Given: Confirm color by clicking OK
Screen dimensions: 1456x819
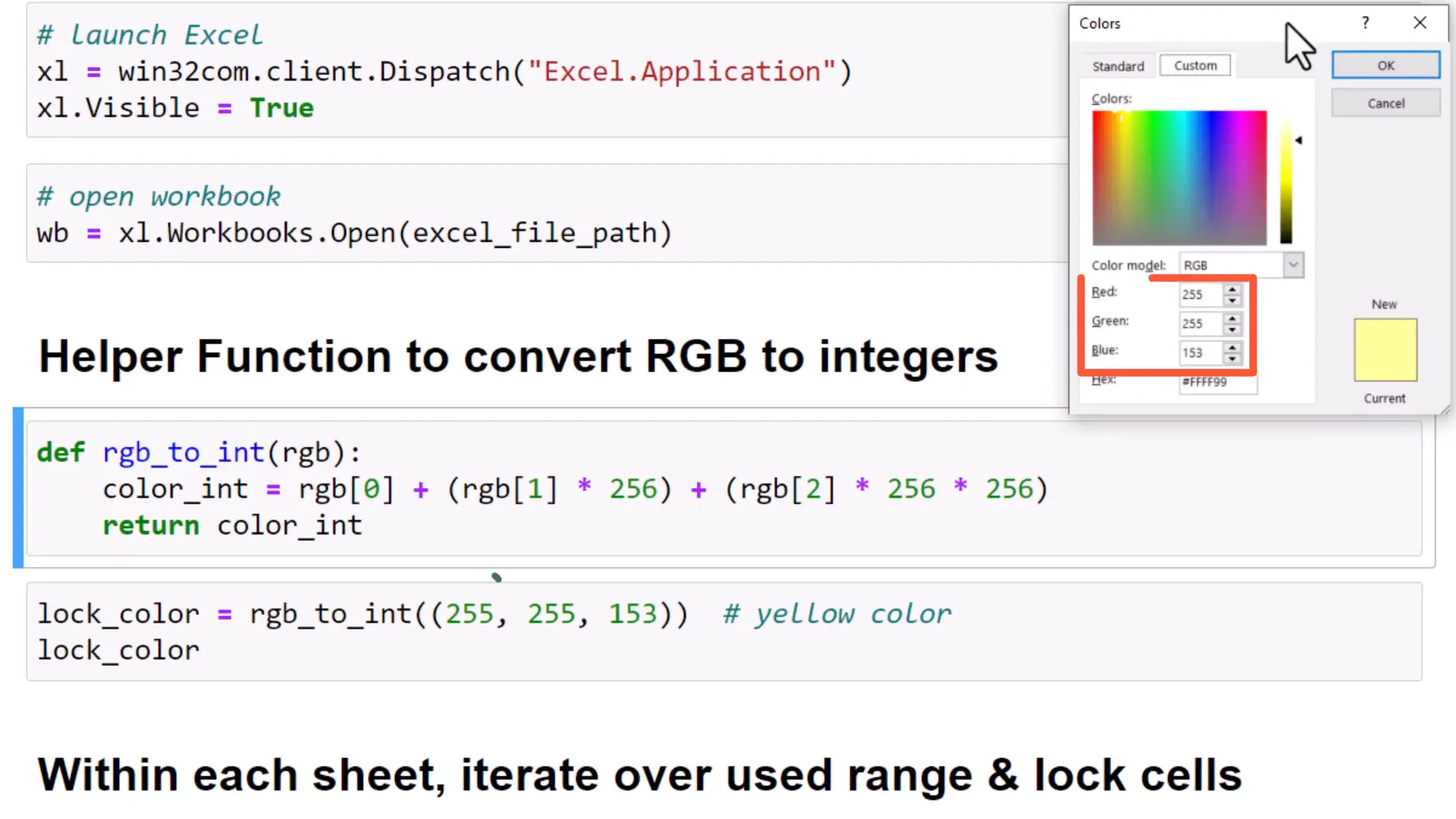Looking at the screenshot, I should click(x=1385, y=65).
